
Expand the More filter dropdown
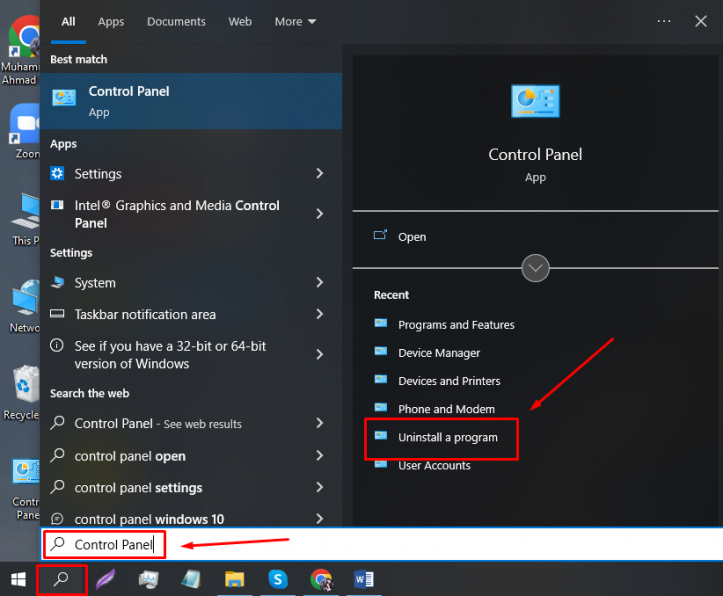click(295, 21)
